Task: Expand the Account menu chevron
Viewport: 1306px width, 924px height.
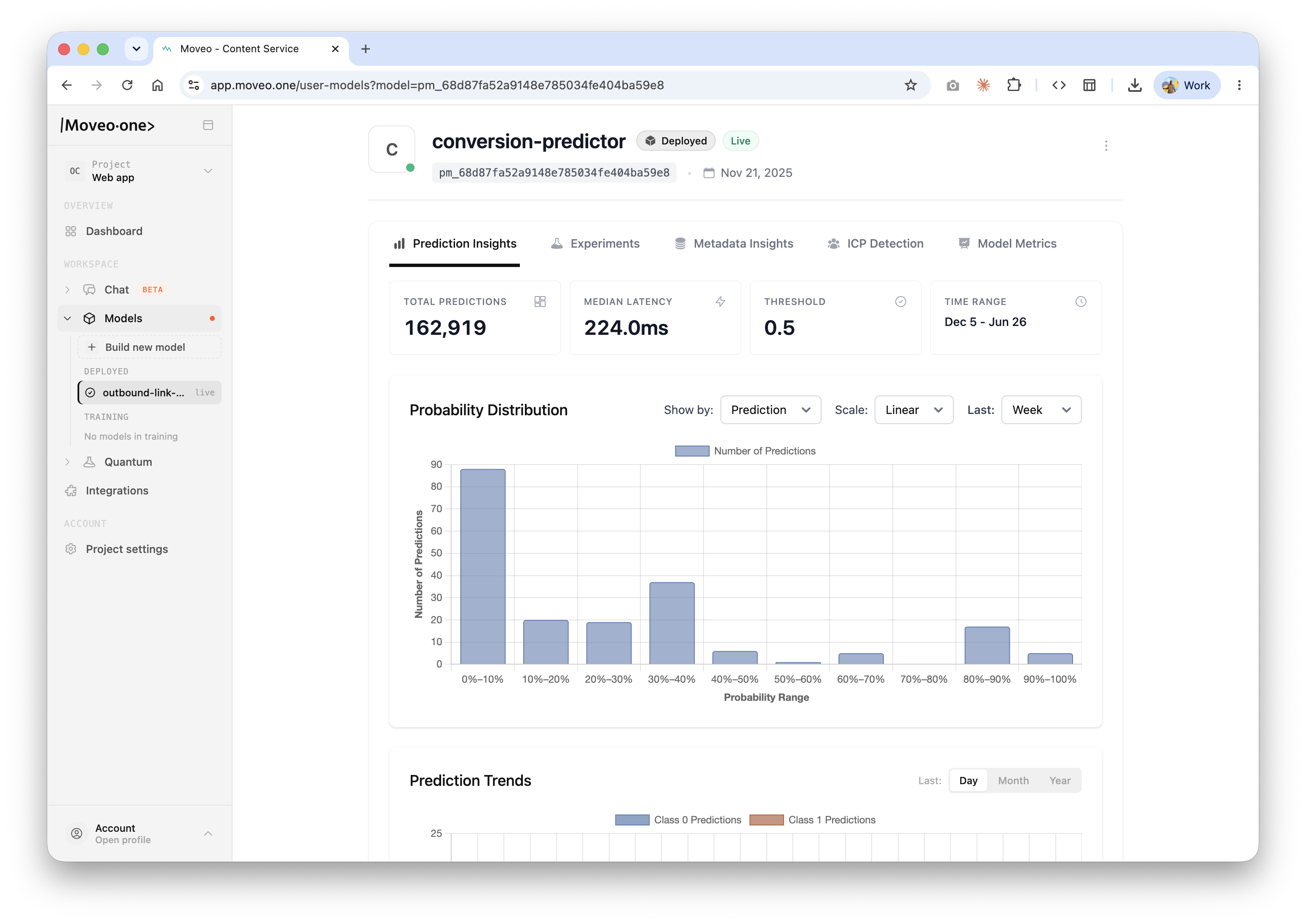Action: 208,833
